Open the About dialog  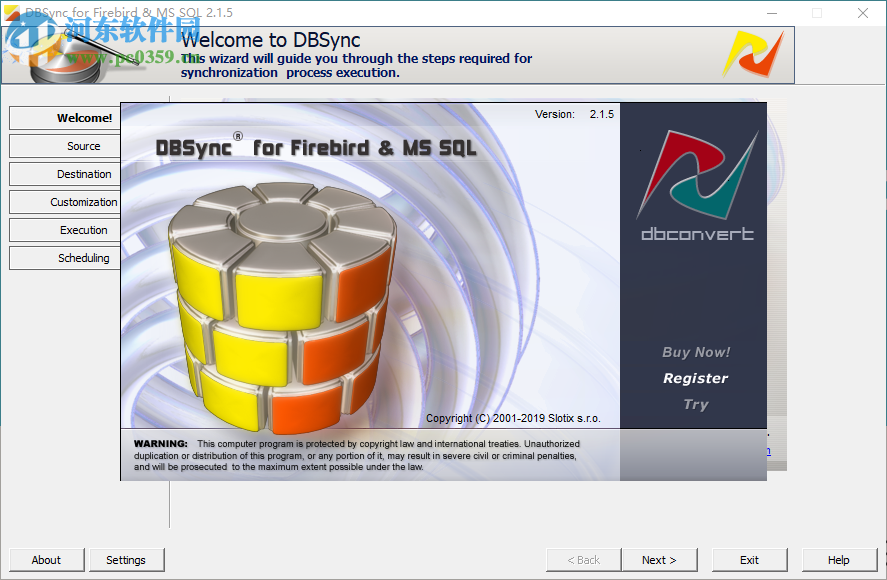pos(46,560)
